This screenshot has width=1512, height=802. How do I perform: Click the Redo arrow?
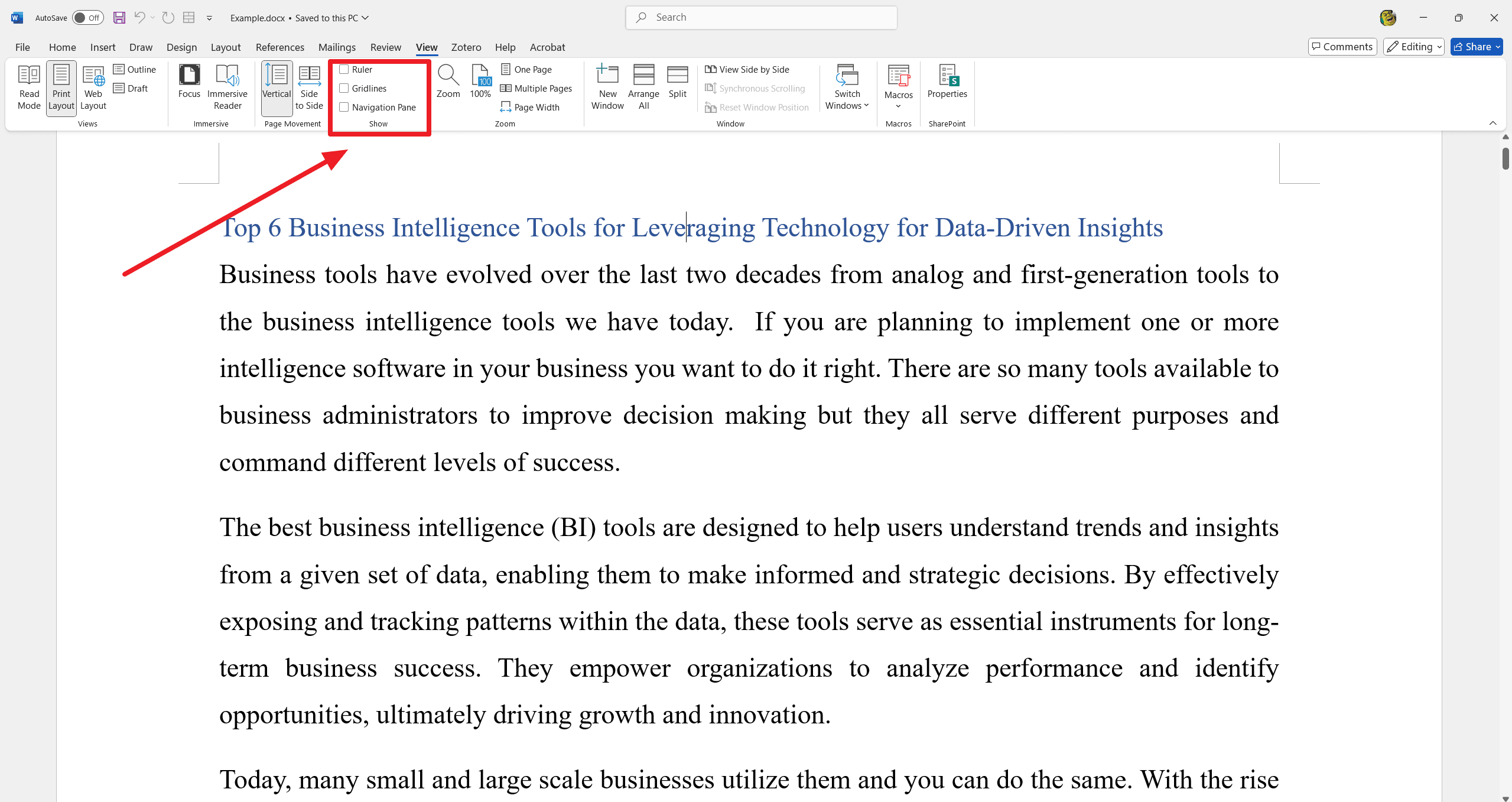168,18
